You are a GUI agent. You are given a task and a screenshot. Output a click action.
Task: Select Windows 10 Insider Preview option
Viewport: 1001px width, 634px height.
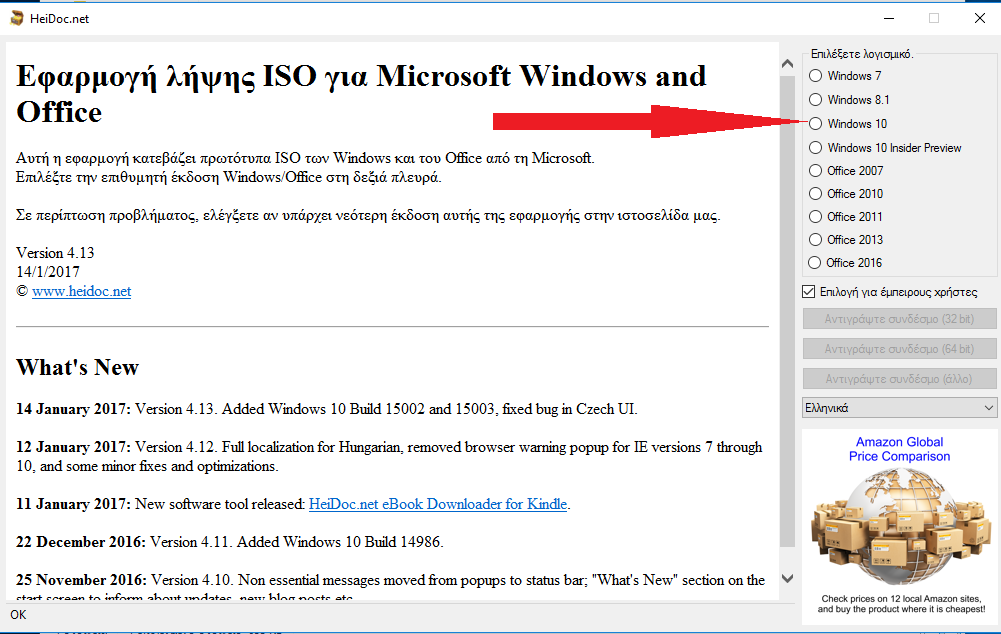[x=816, y=148]
